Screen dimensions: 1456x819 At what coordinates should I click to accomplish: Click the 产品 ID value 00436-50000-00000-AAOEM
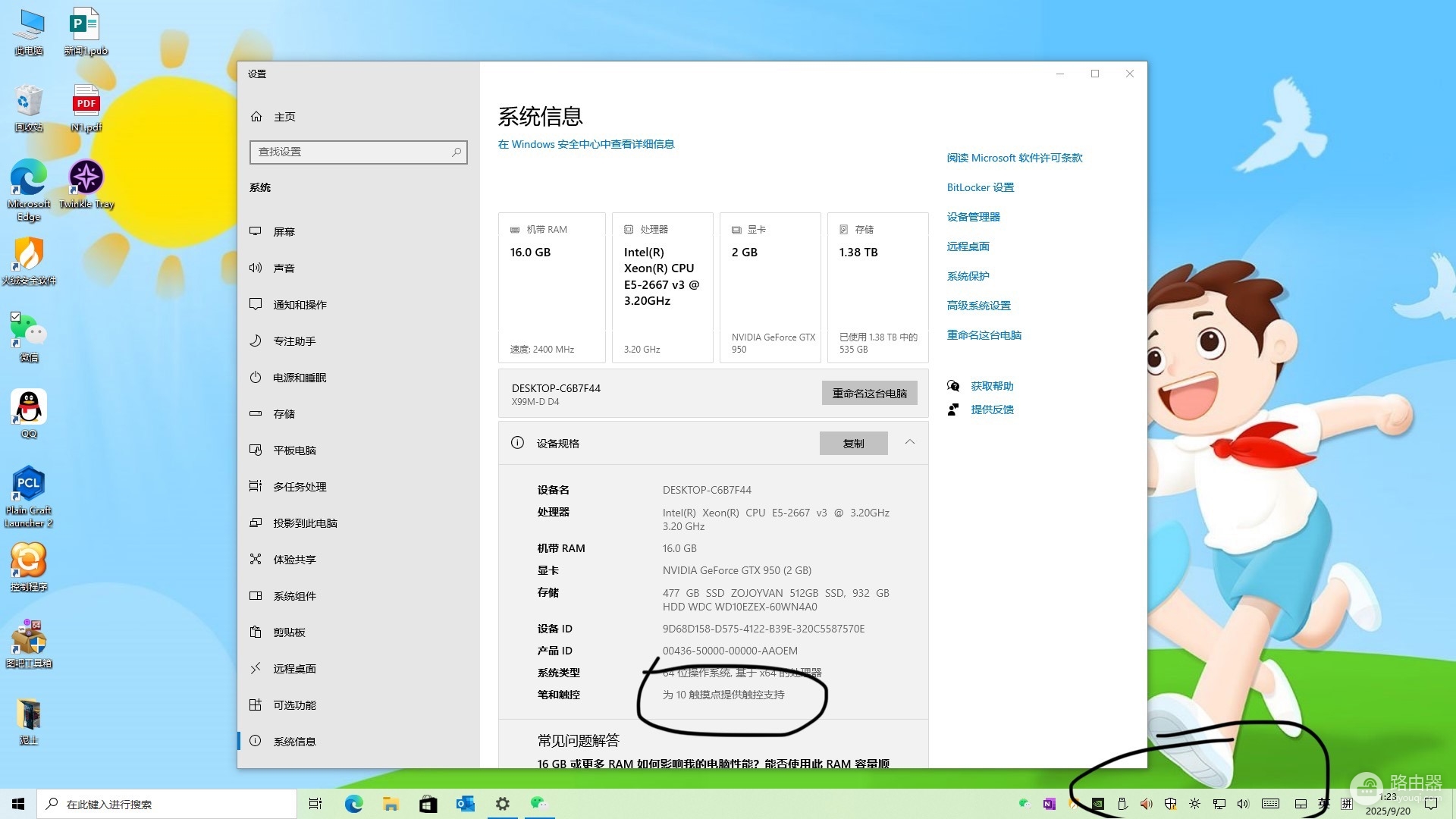730,651
